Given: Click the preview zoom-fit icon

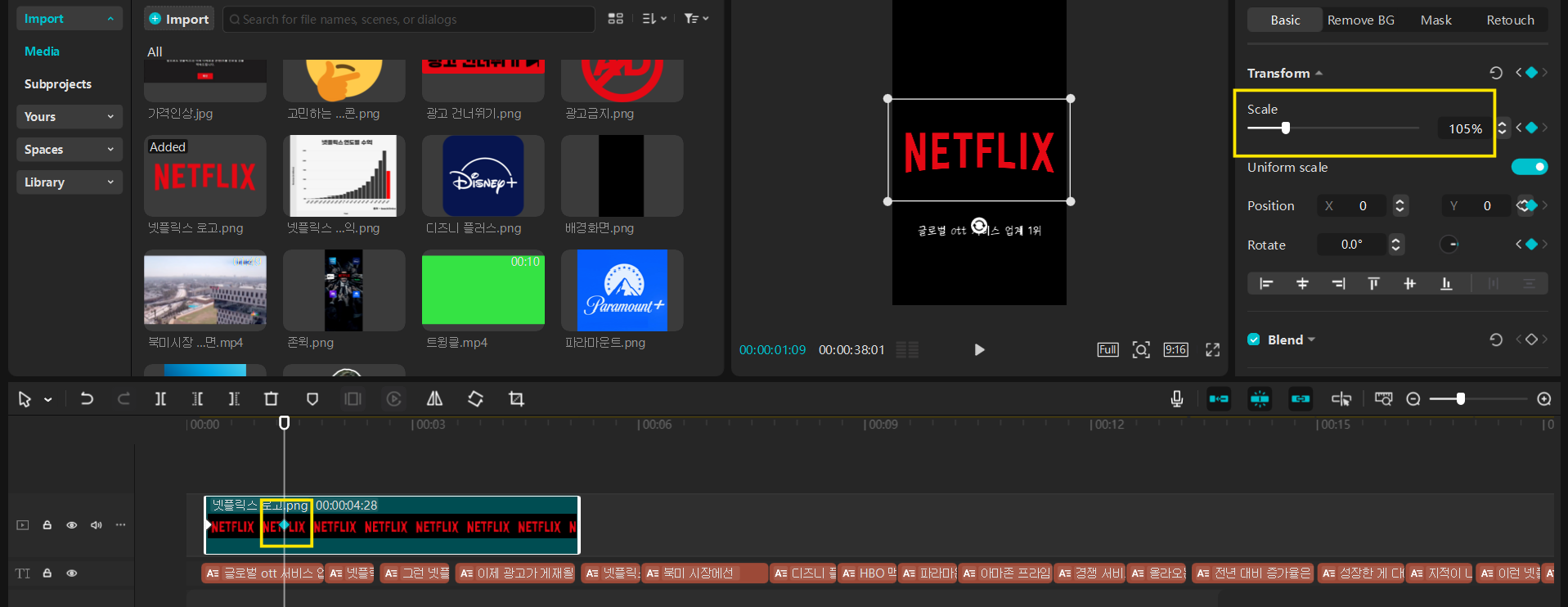Looking at the screenshot, I should (1141, 350).
